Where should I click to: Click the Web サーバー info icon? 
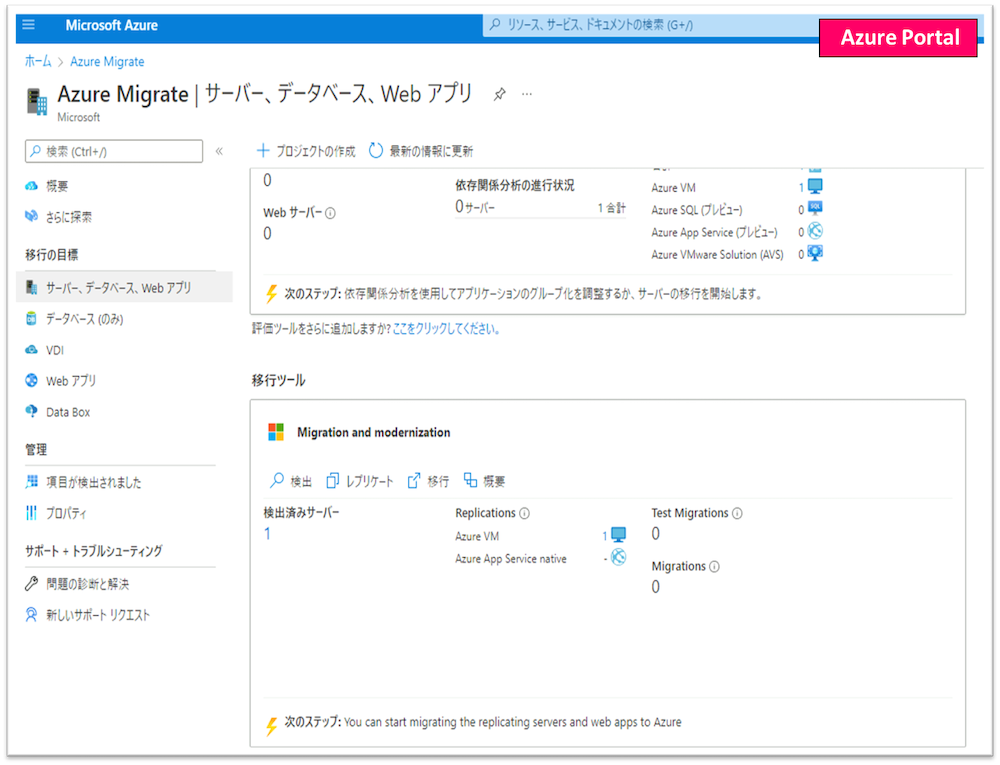pyautogui.click(x=330, y=214)
